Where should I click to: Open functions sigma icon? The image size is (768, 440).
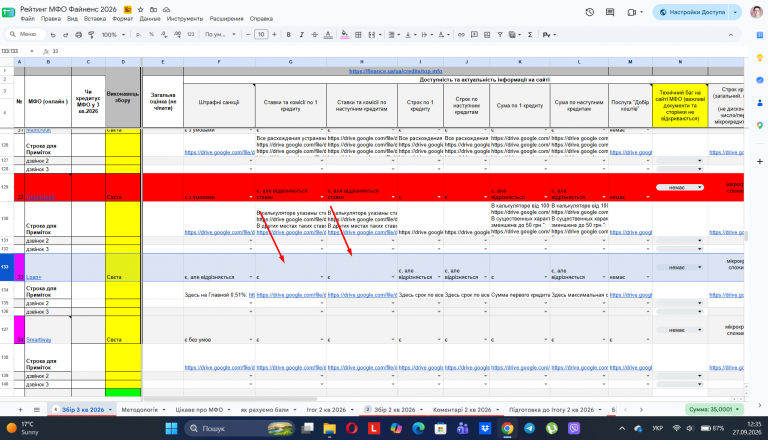[530, 35]
